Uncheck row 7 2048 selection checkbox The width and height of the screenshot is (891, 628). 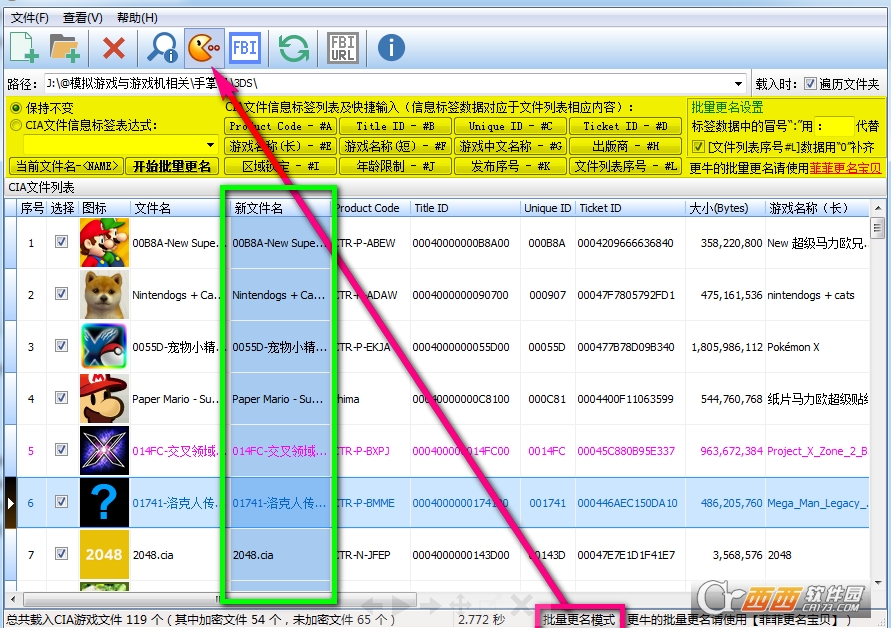click(61, 553)
